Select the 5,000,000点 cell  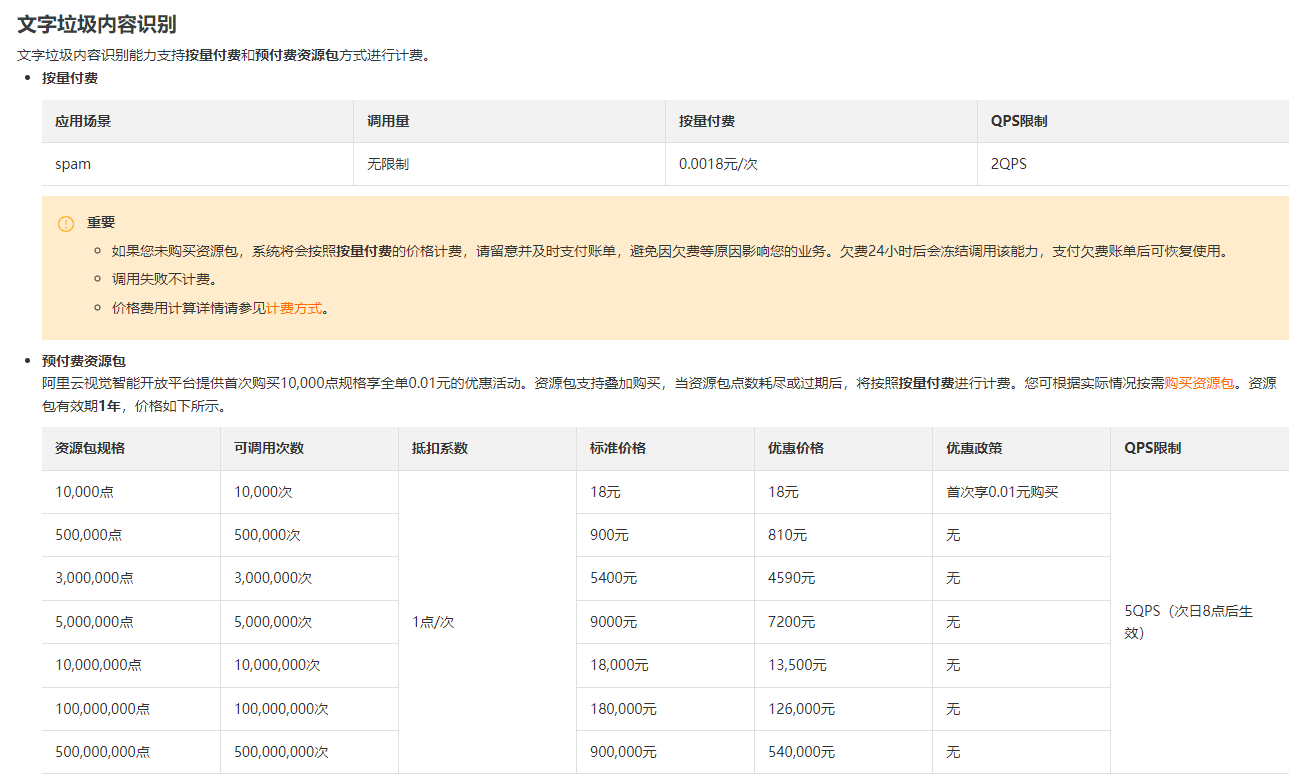pos(131,622)
